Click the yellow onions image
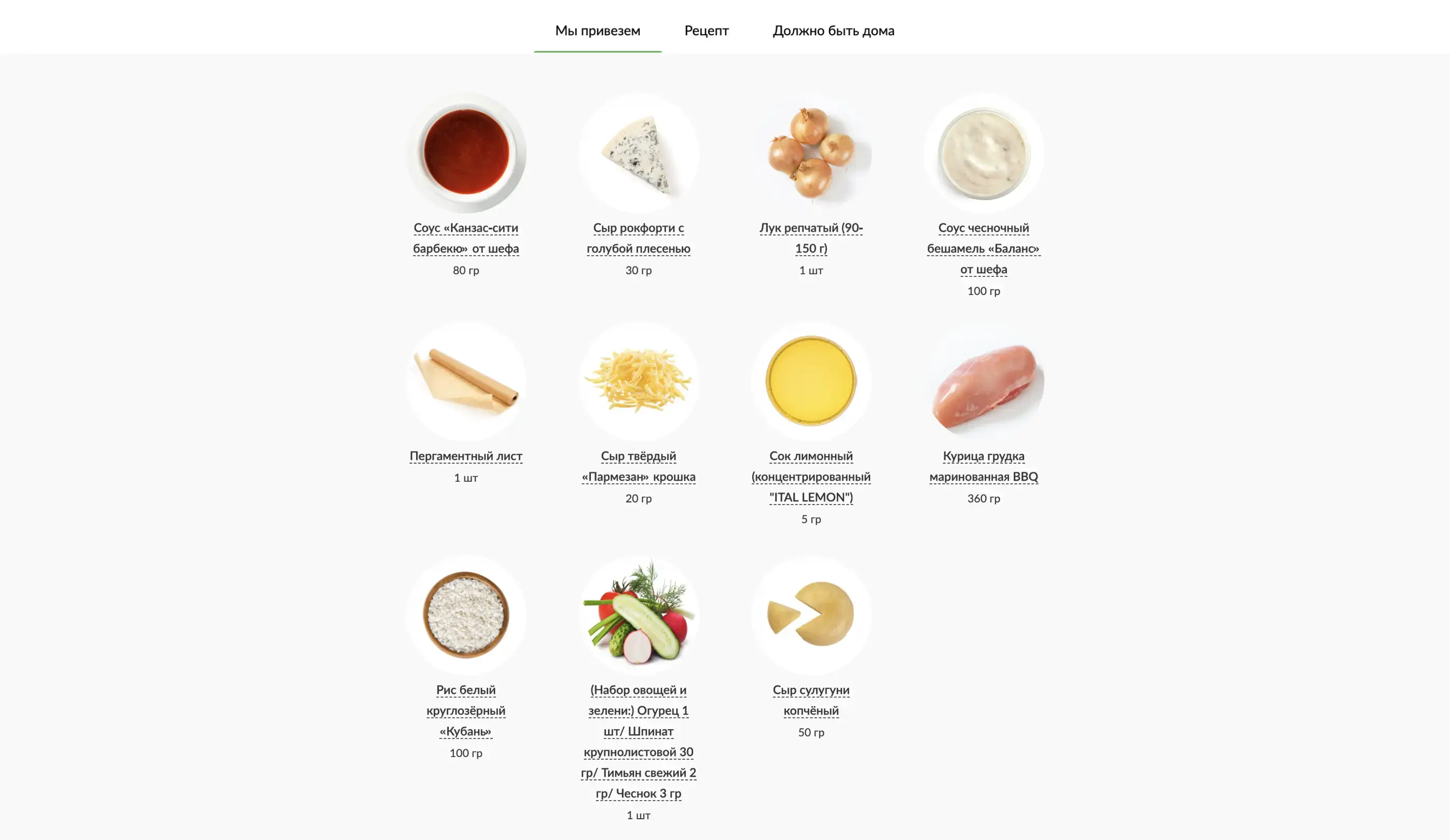Viewport: 1450px width, 840px height. pos(811,153)
